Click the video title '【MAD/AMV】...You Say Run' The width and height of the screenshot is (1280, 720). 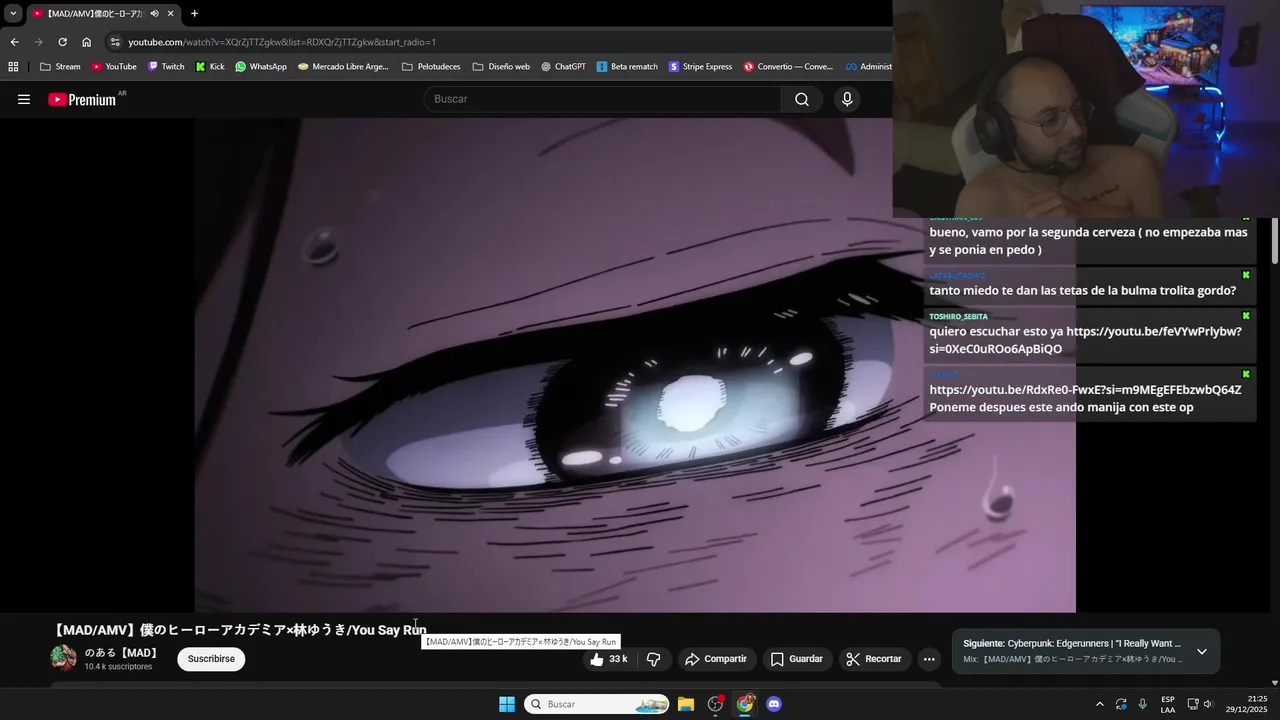[240, 630]
